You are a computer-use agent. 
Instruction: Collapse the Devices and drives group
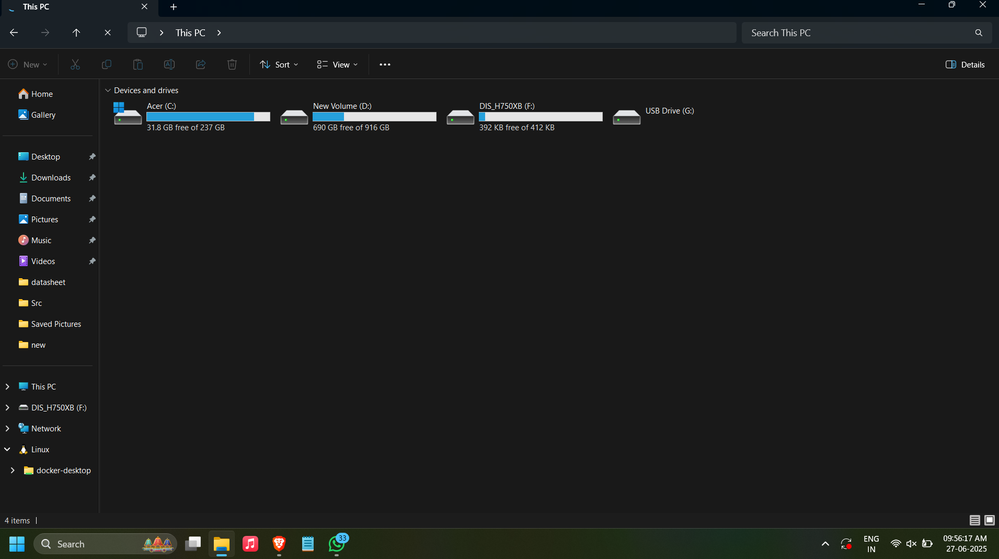click(108, 91)
